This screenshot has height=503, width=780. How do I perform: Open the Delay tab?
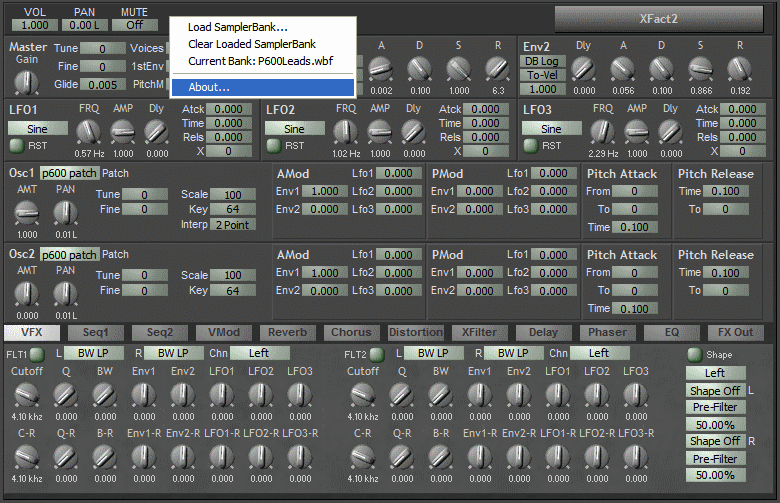[543, 332]
